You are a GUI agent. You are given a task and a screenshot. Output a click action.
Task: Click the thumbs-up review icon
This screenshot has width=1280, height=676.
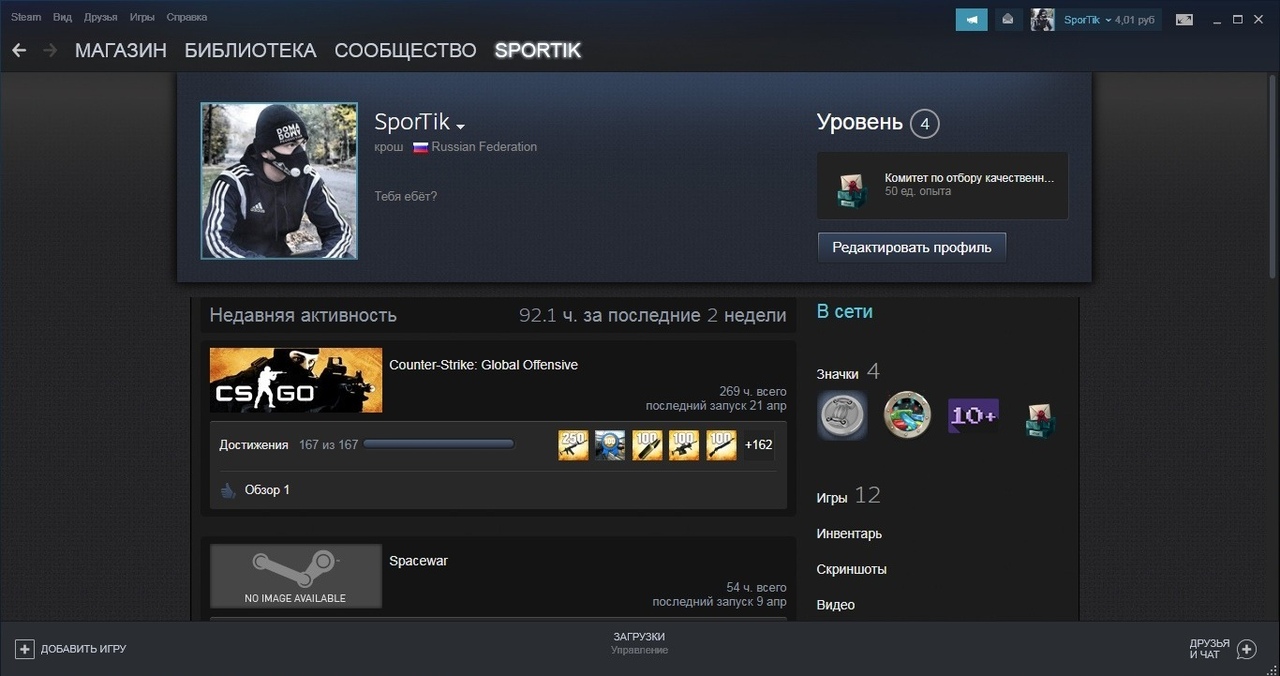point(228,490)
